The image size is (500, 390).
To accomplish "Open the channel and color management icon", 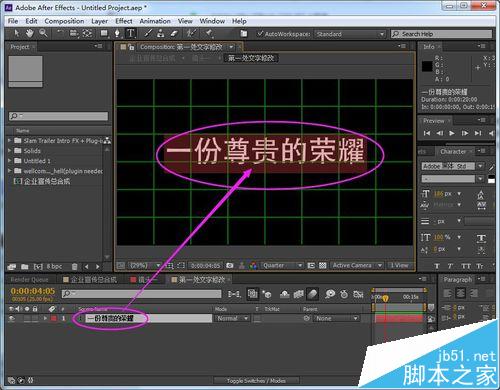I will point(253,266).
